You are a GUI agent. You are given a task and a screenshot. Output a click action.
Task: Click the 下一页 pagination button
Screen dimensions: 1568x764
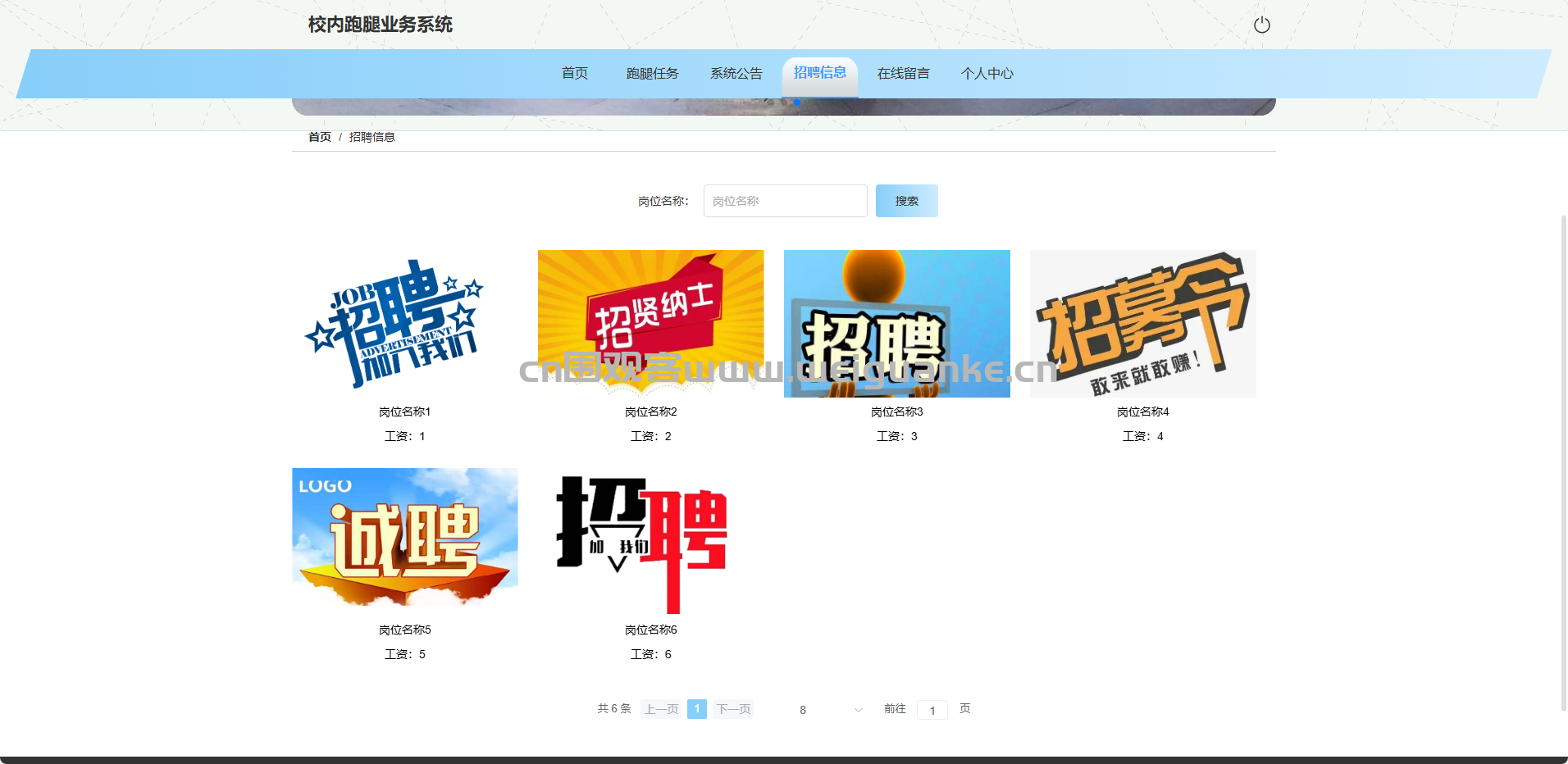[x=733, y=709]
